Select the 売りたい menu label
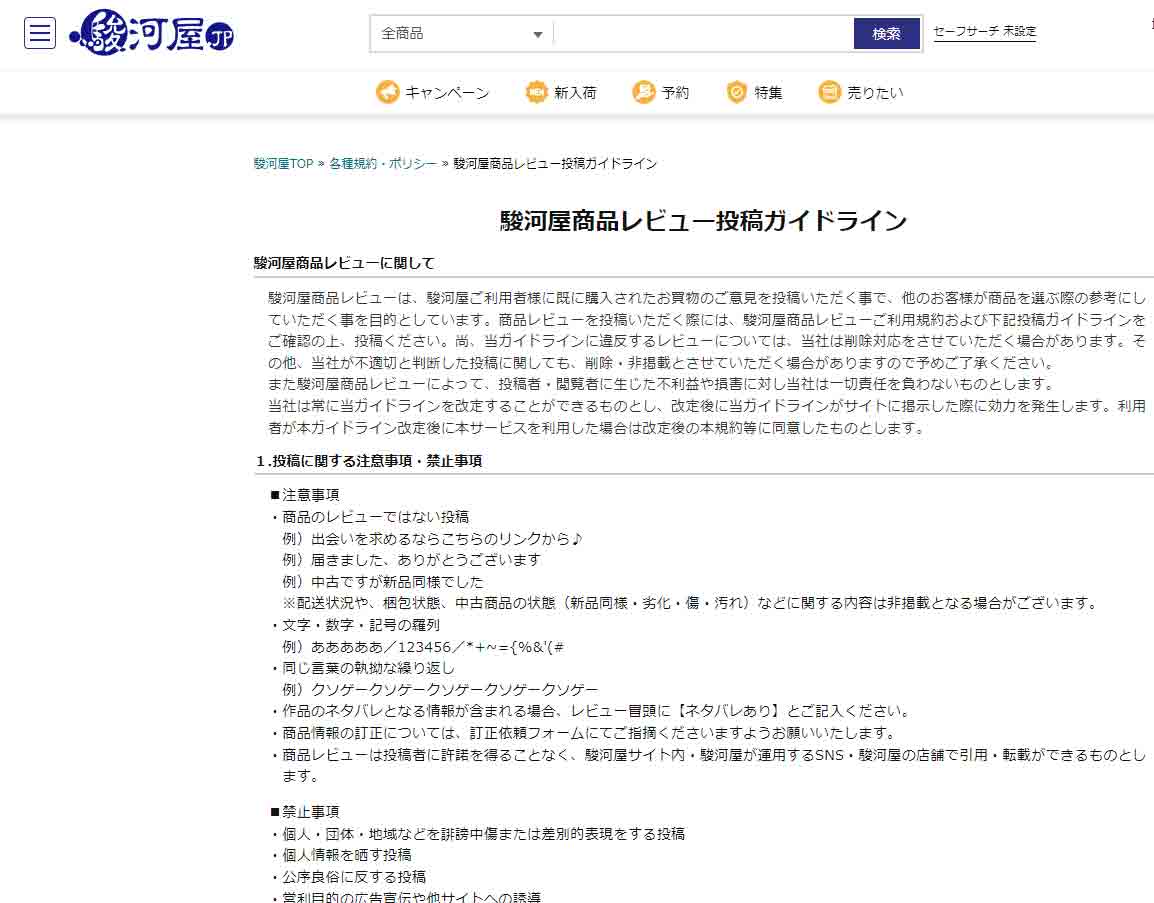 click(x=875, y=93)
